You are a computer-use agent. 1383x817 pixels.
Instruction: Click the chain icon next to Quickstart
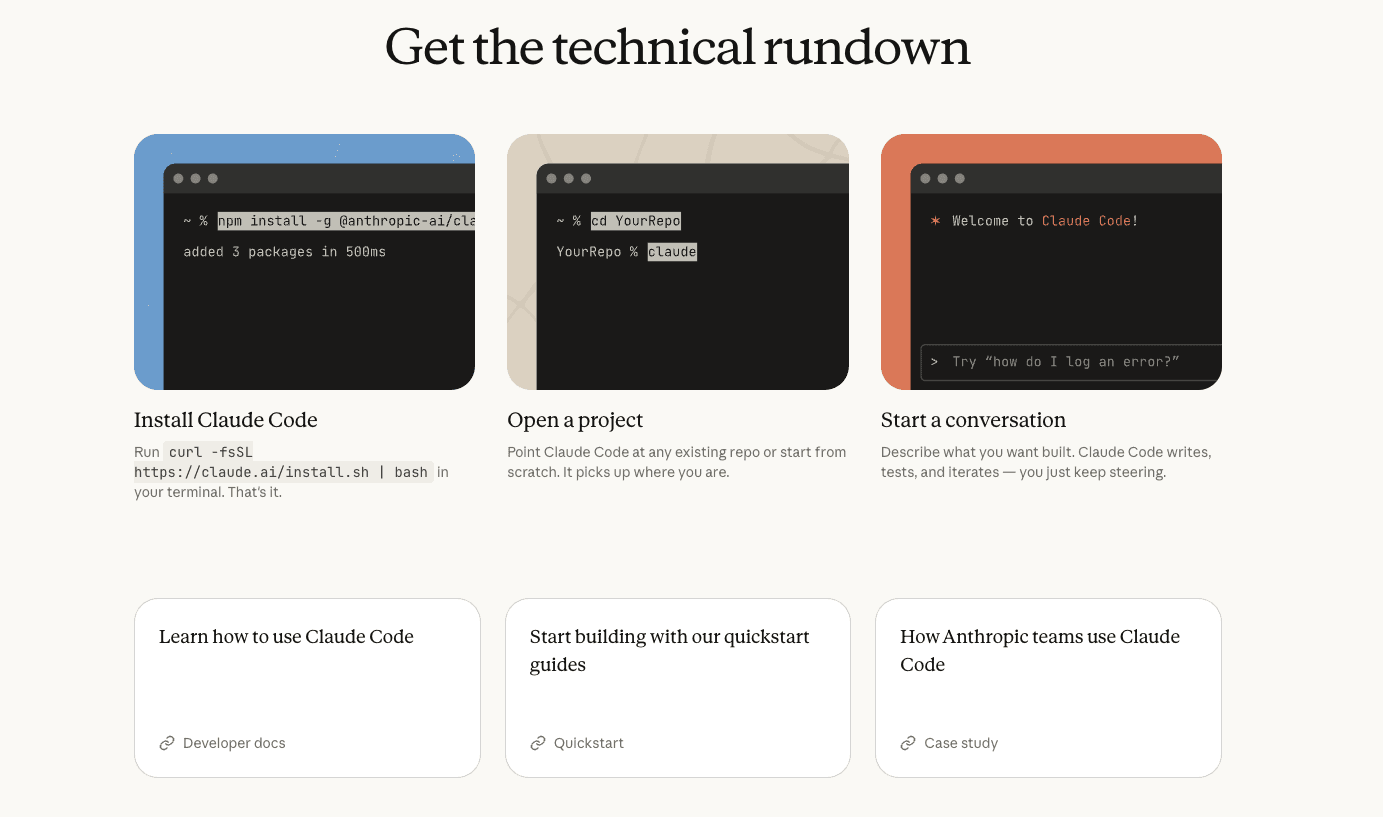[x=538, y=743]
